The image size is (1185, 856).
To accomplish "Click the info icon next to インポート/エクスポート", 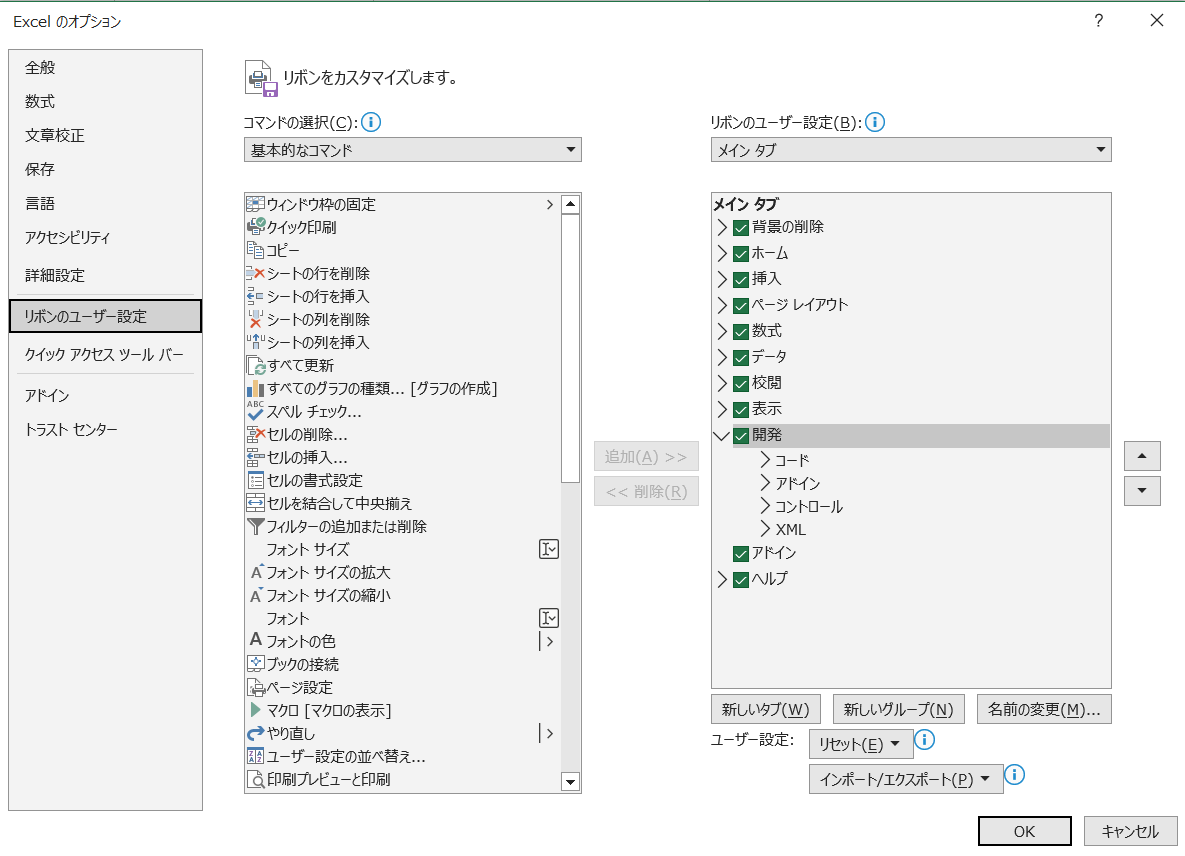I will click(x=1015, y=774).
